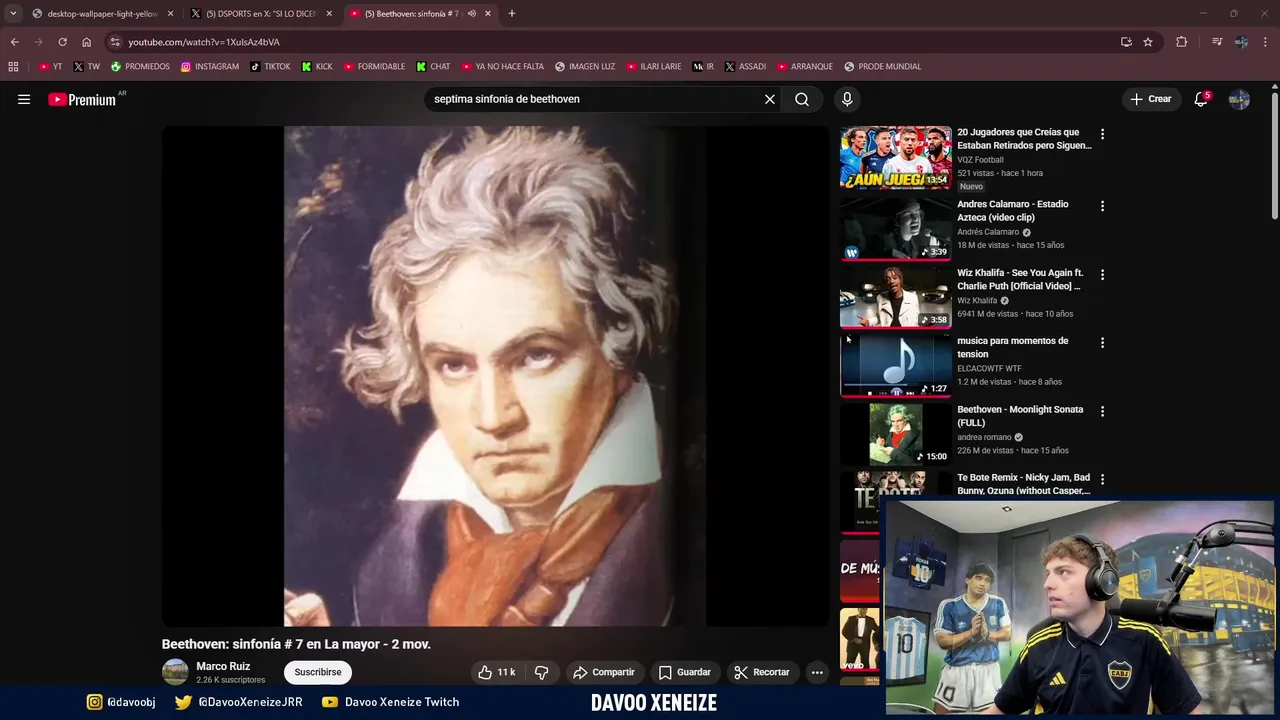Image resolution: width=1280 pixels, height=720 pixels.
Task: Bookmark this page with star icon
Action: (x=1148, y=42)
